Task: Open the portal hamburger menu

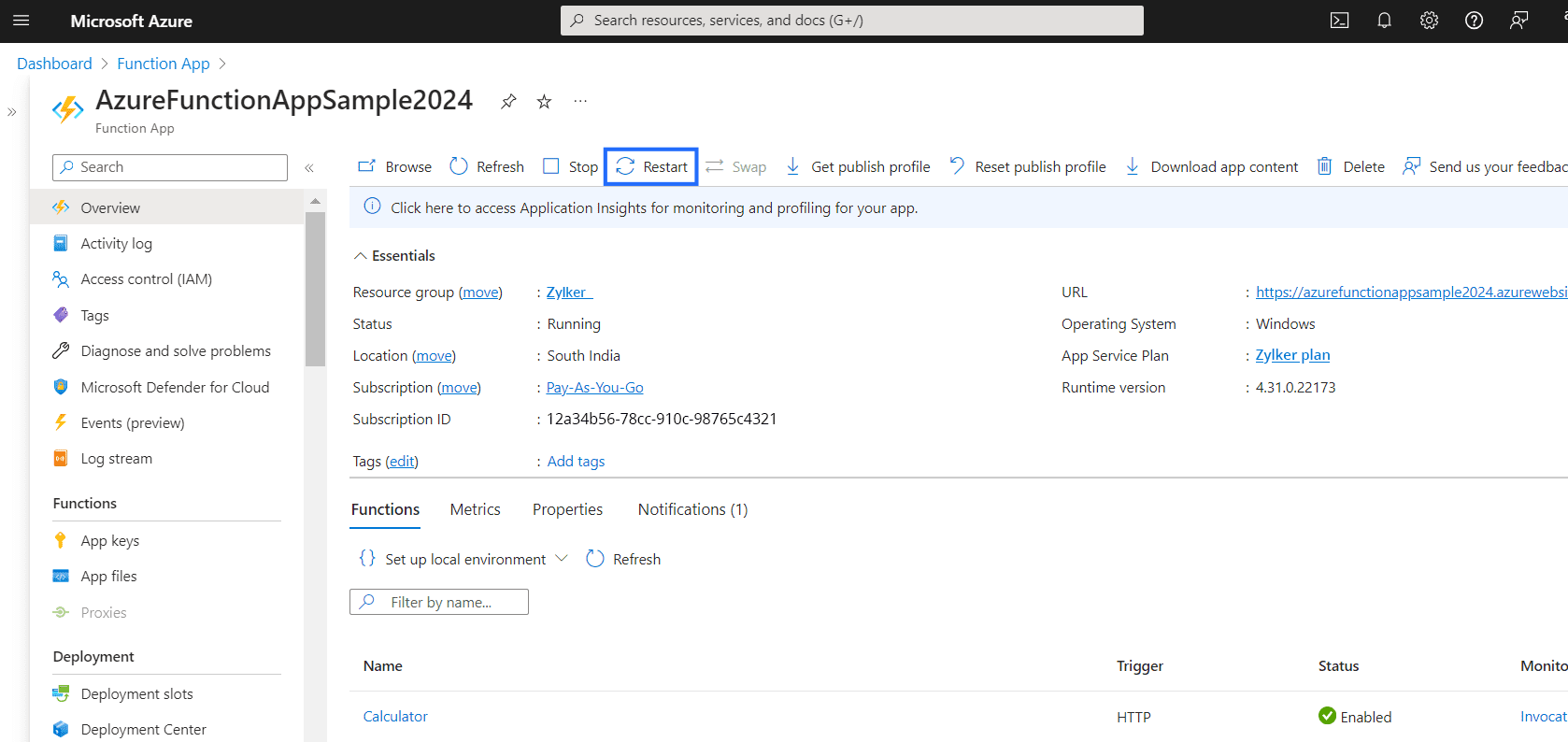Action: [x=21, y=21]
